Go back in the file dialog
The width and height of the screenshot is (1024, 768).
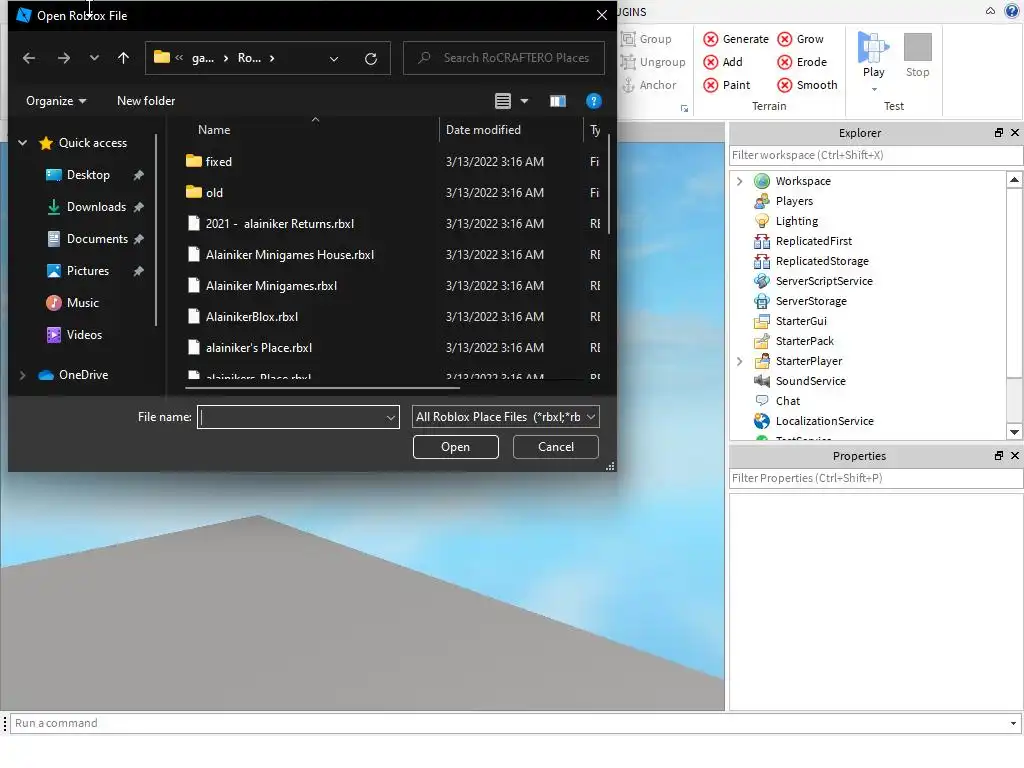pyautogui.click(x=29, y=58)
